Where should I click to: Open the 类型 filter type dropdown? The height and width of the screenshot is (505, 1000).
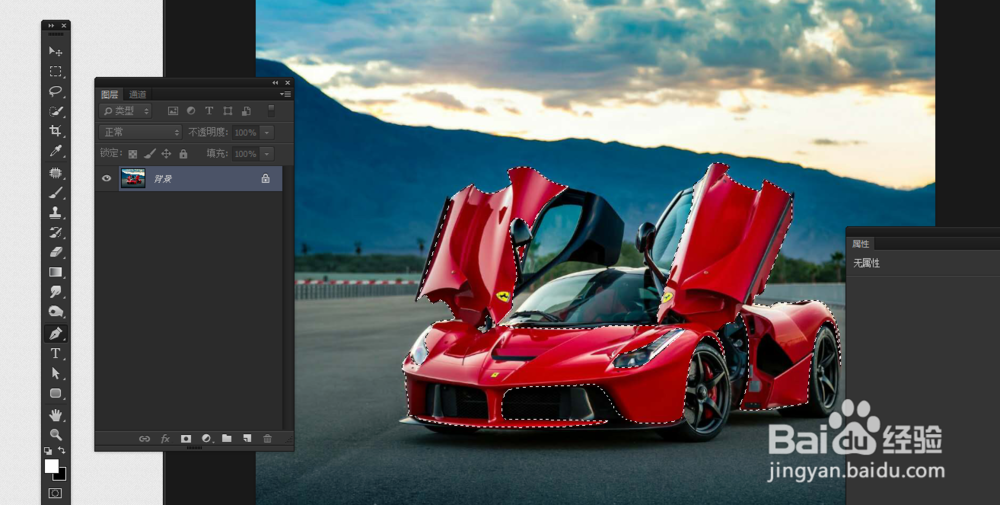126,111
